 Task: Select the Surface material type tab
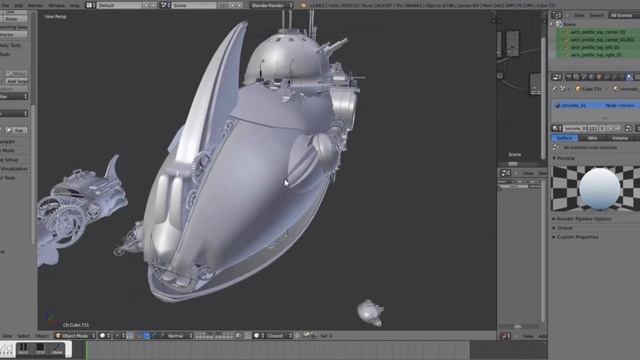[564, 138]
